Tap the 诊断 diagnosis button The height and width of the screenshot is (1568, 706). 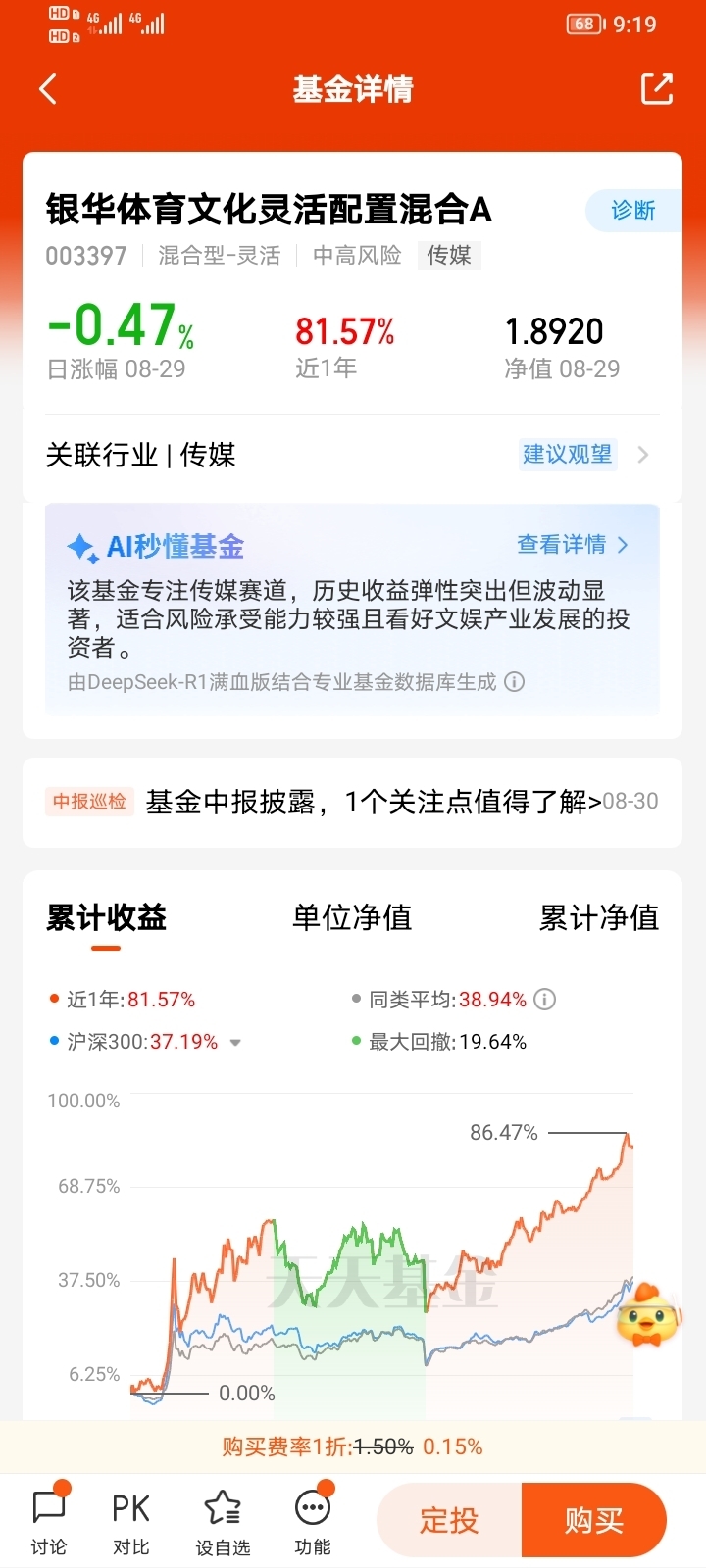(x=633, y=211)
